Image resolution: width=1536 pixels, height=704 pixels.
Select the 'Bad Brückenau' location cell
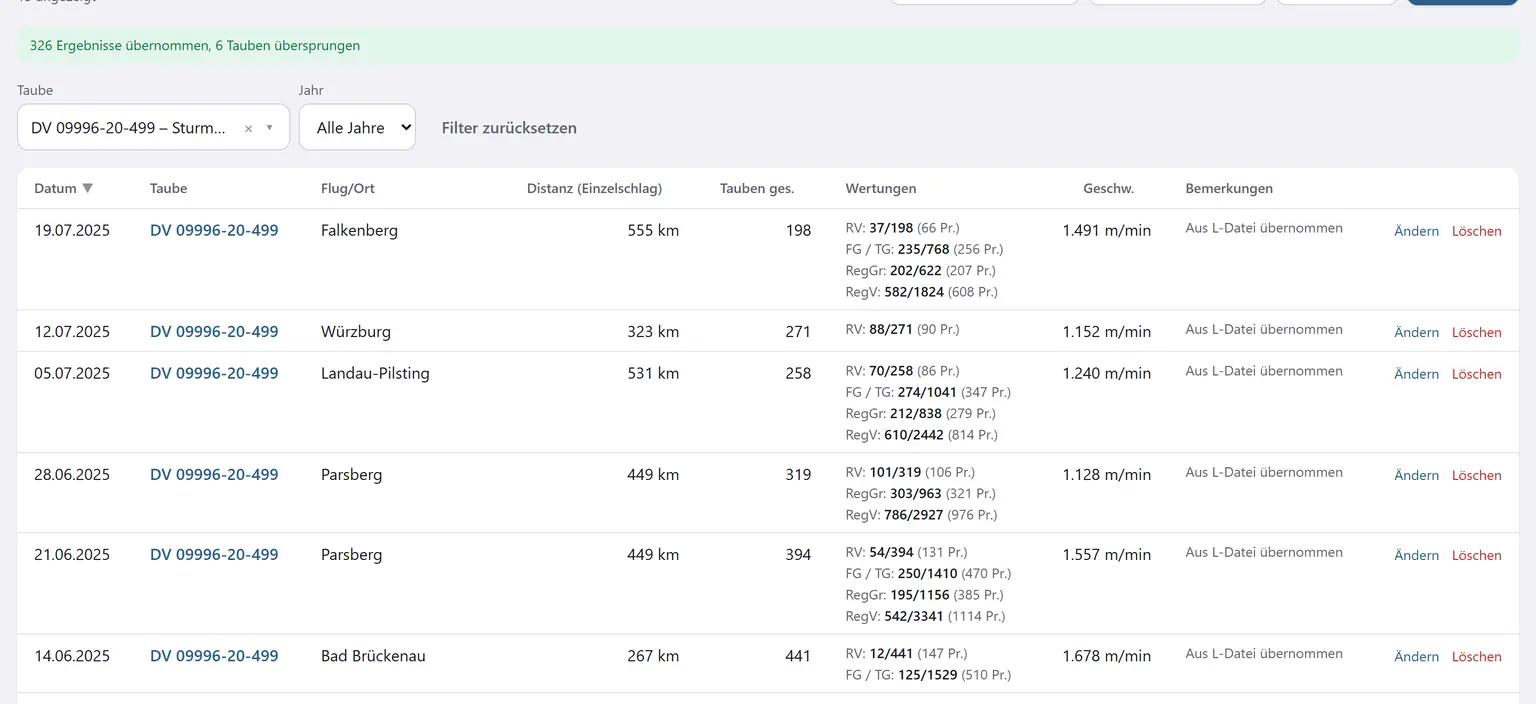tap(373, 656)
